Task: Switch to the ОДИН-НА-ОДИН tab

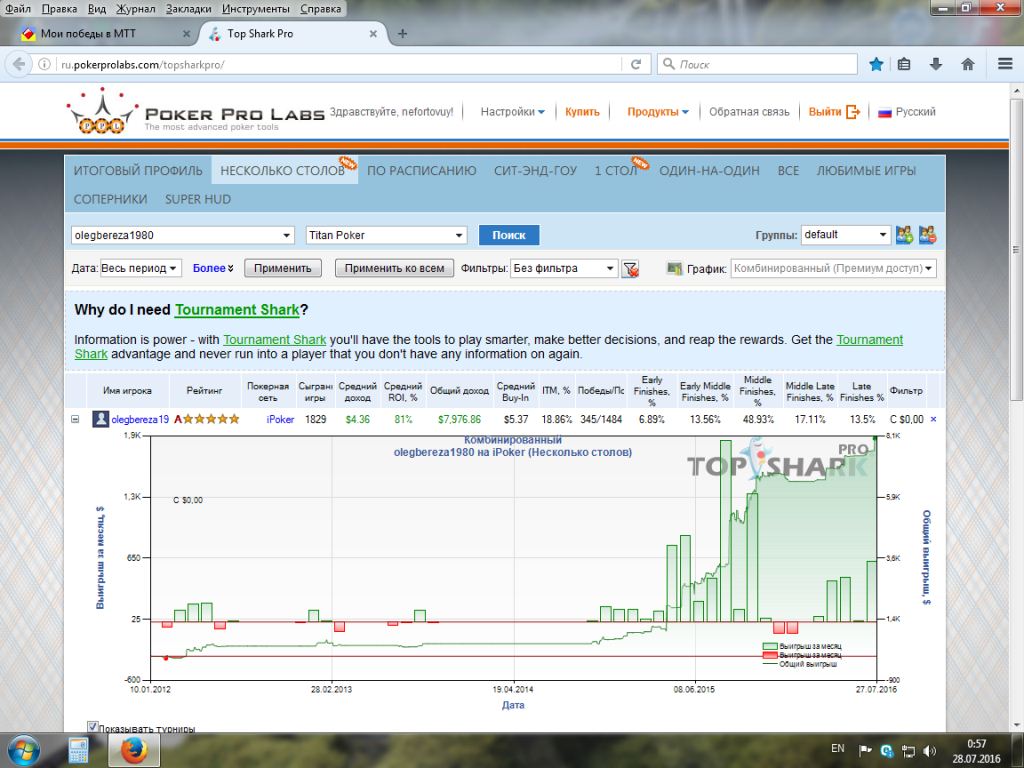Action: [x=709, y=170]
